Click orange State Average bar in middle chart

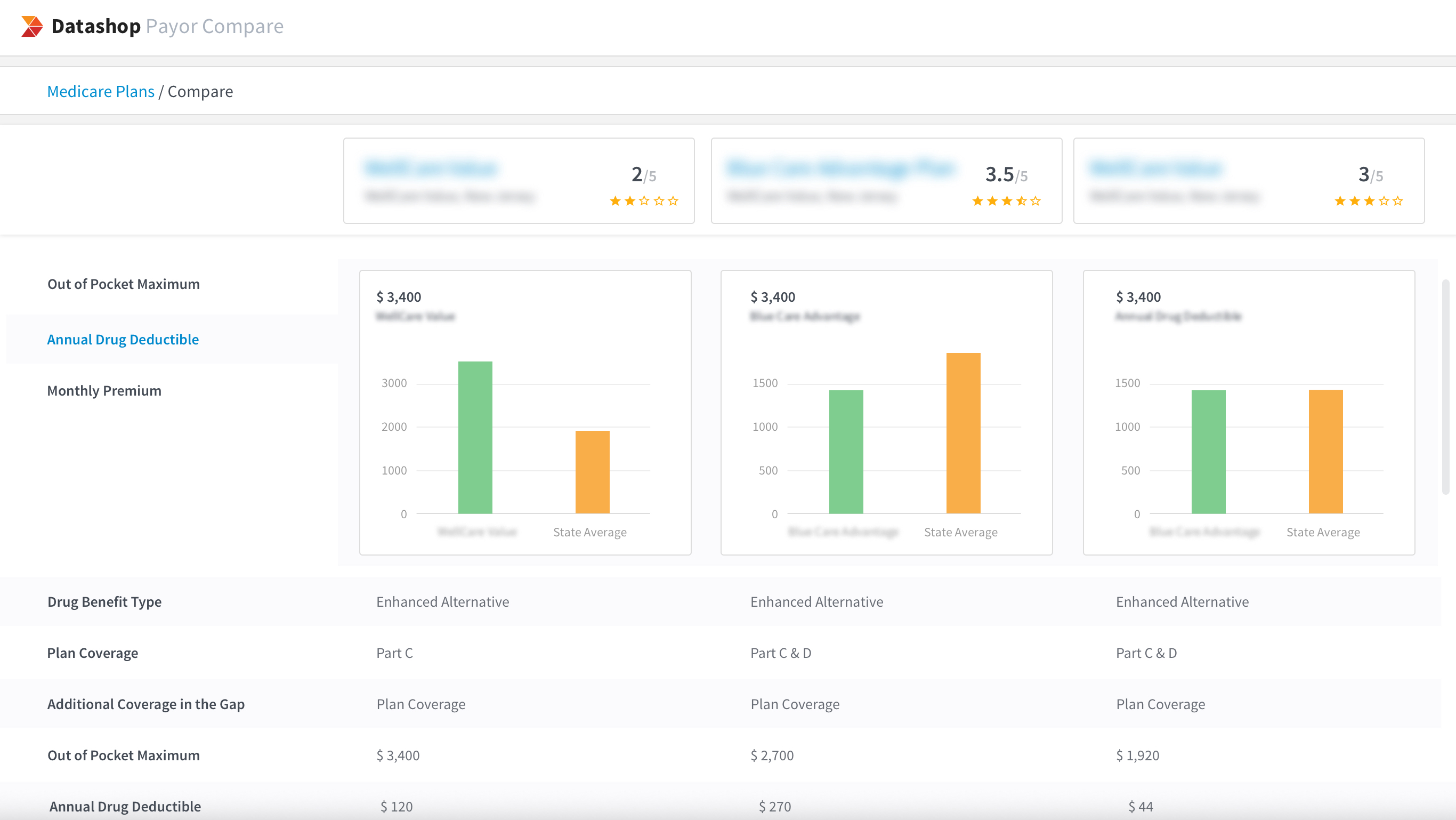(x=963, y=432)
